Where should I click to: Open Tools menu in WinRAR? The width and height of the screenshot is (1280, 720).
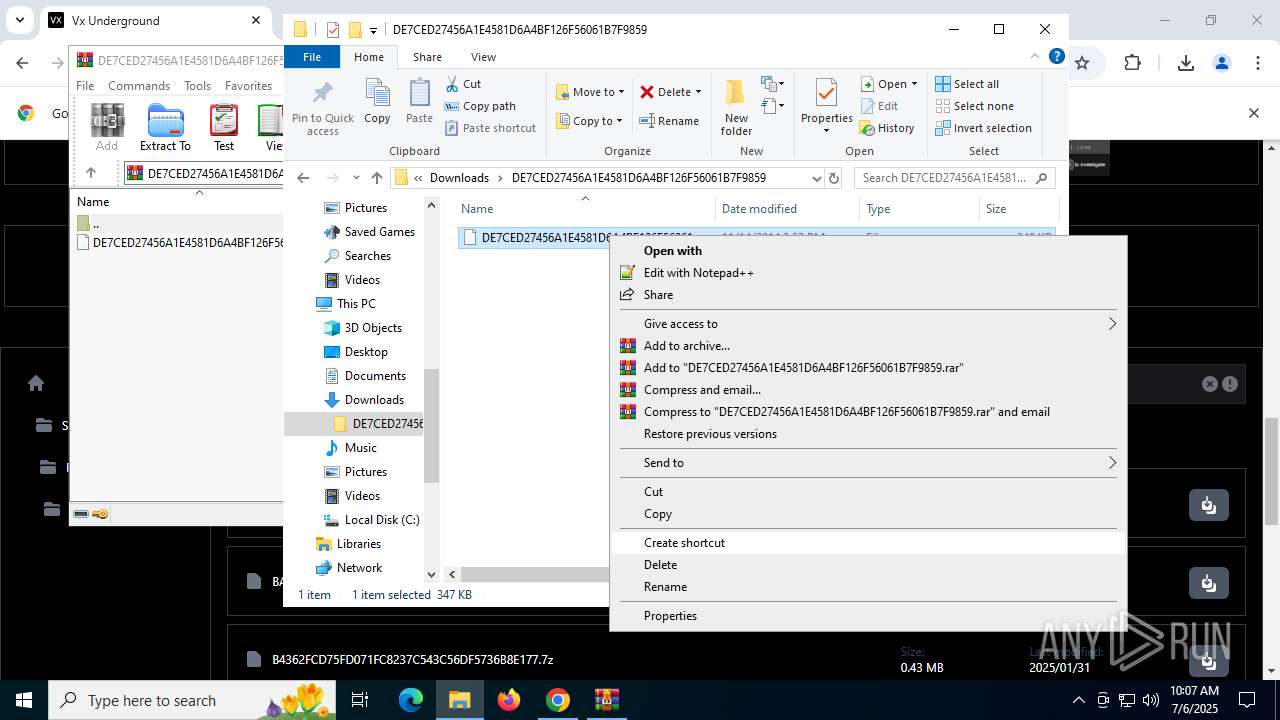click(197, 86)
